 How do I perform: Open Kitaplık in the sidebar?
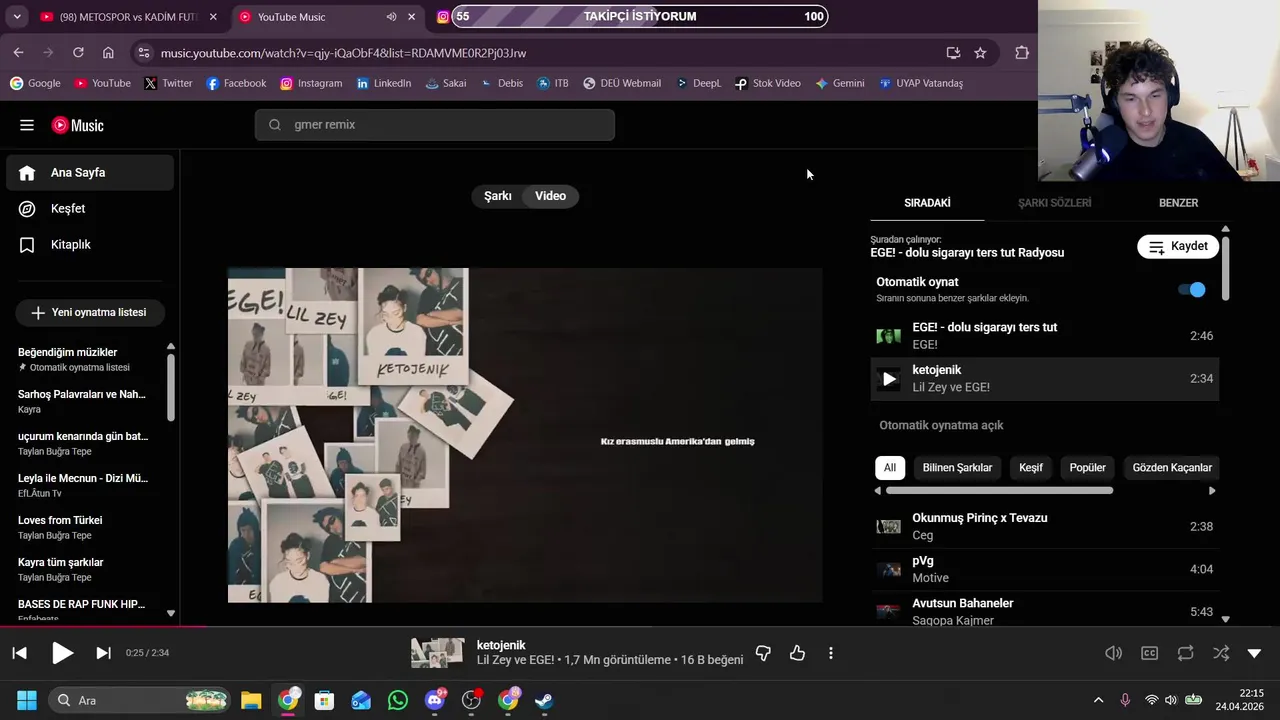[90, 244]
